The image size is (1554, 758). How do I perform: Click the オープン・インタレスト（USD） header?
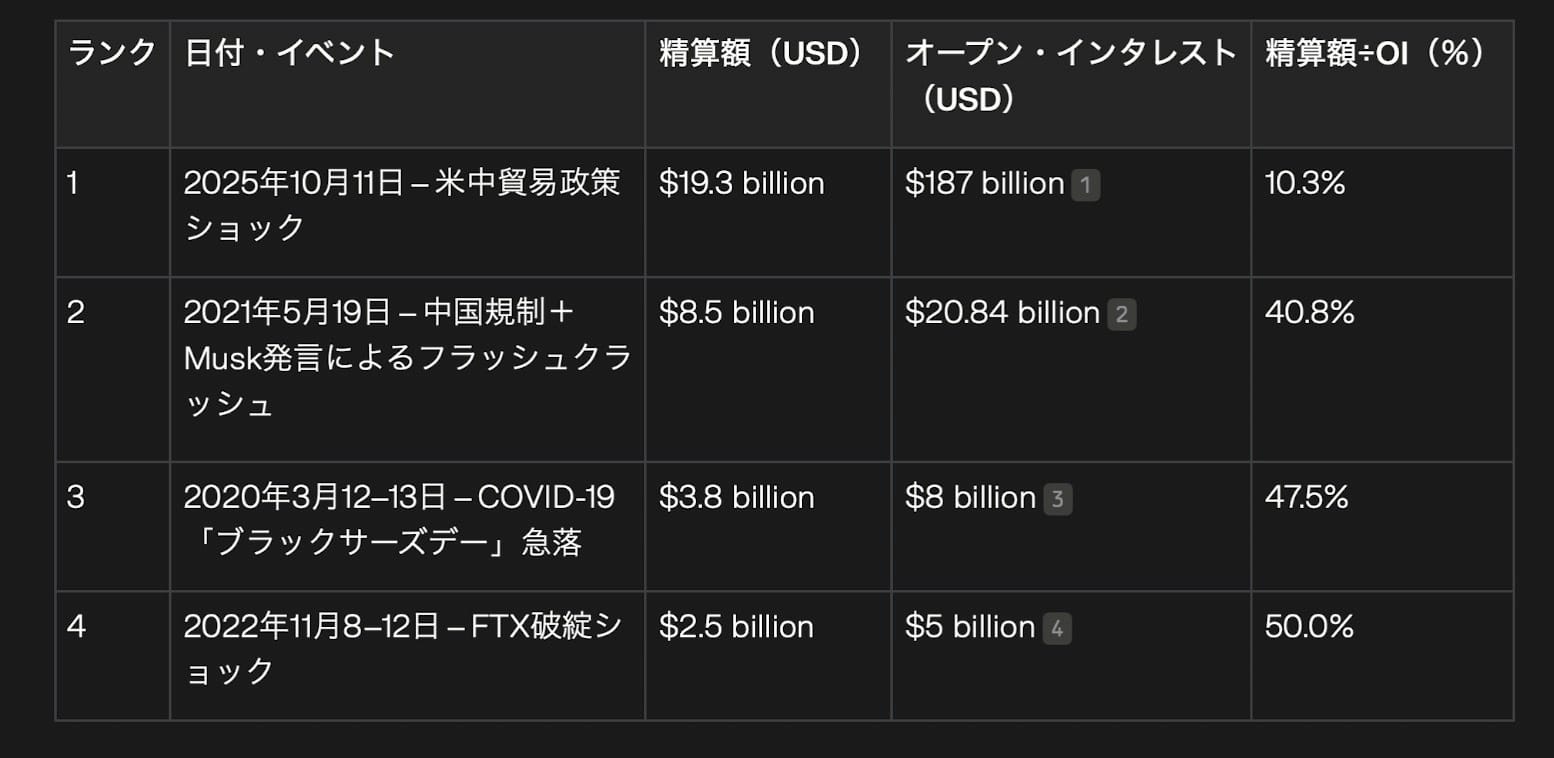[x=1070, y=76]
